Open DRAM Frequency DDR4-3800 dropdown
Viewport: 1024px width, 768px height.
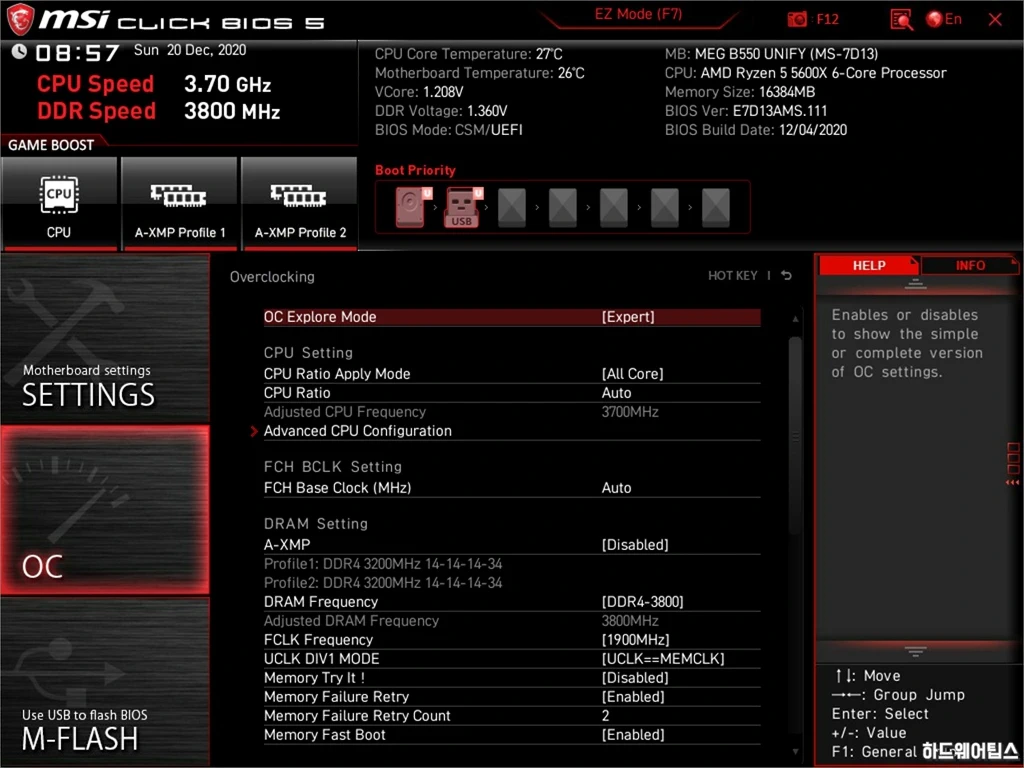click(x=512, y=601)
